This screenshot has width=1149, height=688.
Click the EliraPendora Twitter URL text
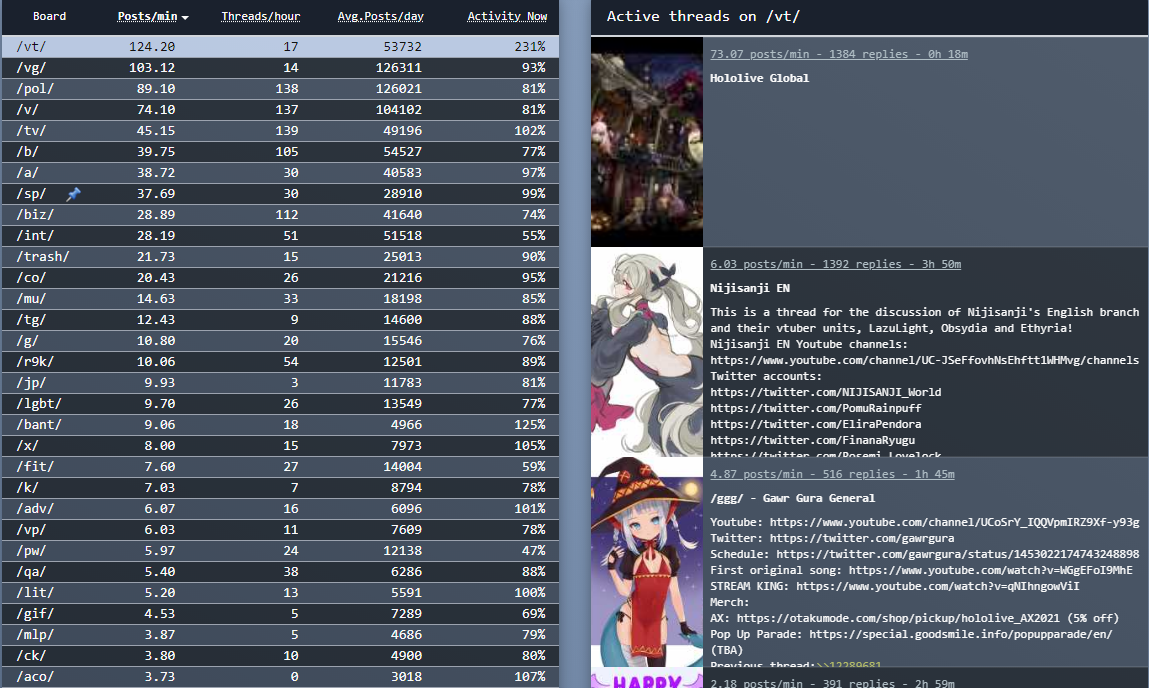click(816, 425)
